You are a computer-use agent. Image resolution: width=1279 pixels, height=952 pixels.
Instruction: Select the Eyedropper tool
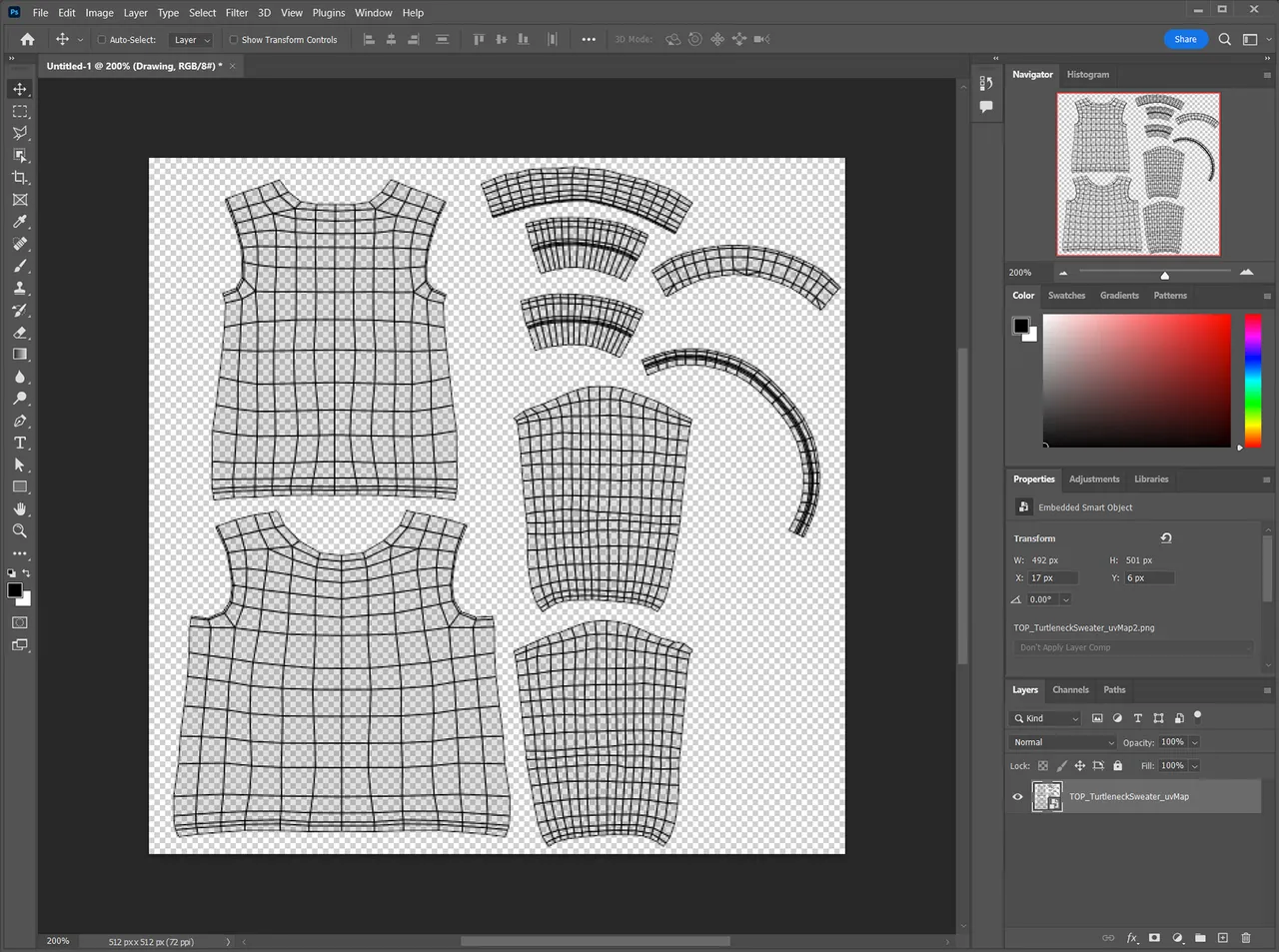(x=20, y=221)
